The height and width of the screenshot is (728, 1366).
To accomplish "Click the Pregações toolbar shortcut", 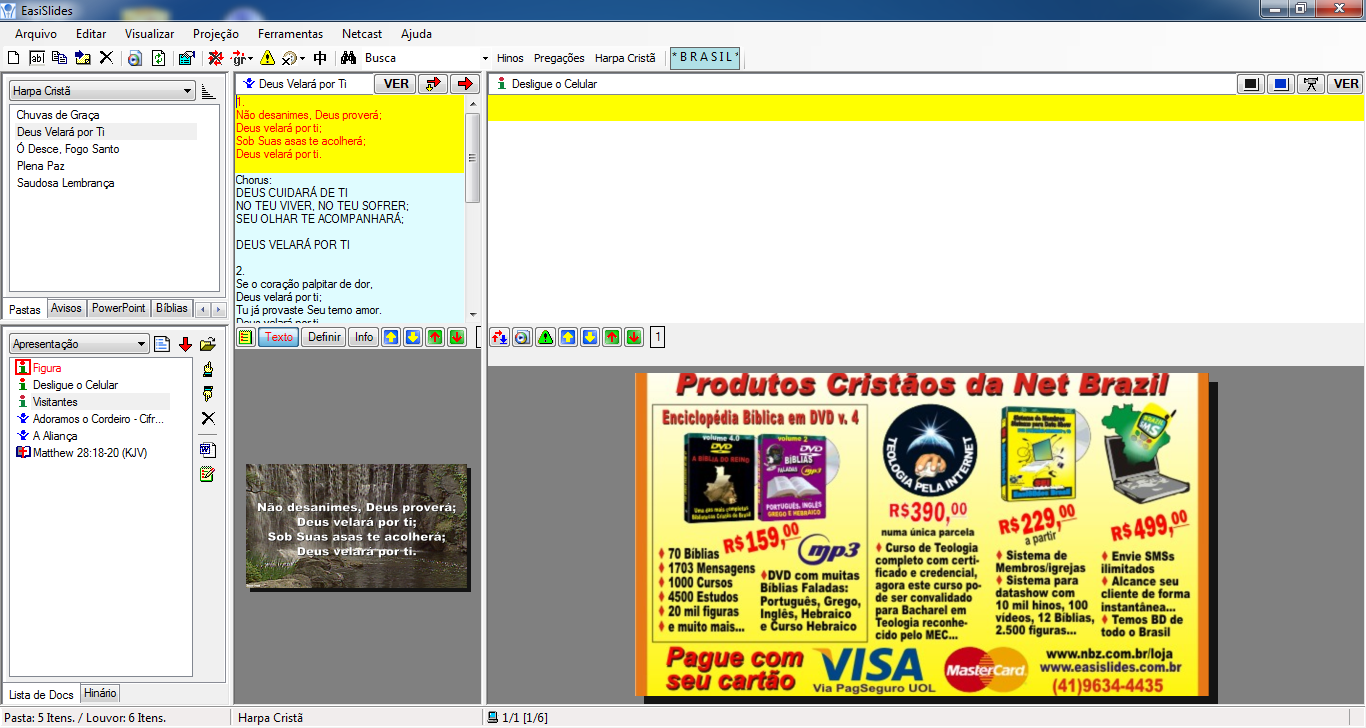I will 559,58.
